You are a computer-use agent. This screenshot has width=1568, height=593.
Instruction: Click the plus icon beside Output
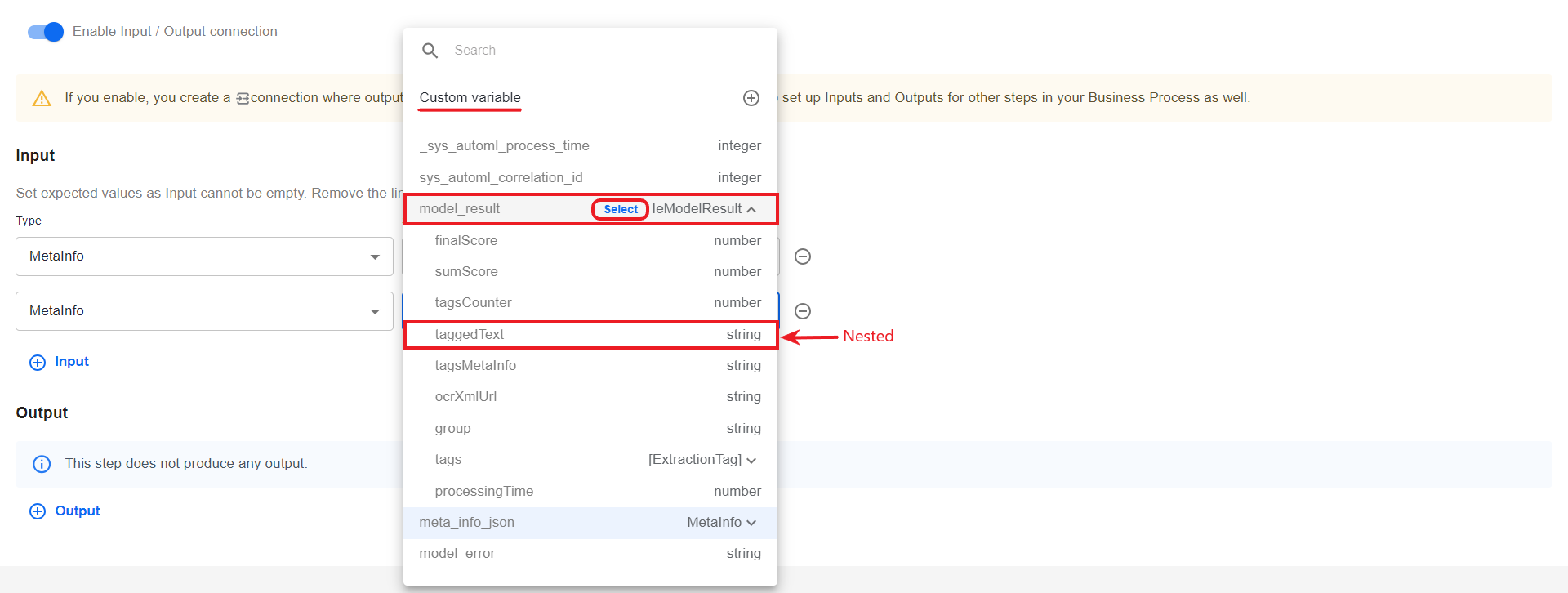pyautogui.click(x=38, y=511)
